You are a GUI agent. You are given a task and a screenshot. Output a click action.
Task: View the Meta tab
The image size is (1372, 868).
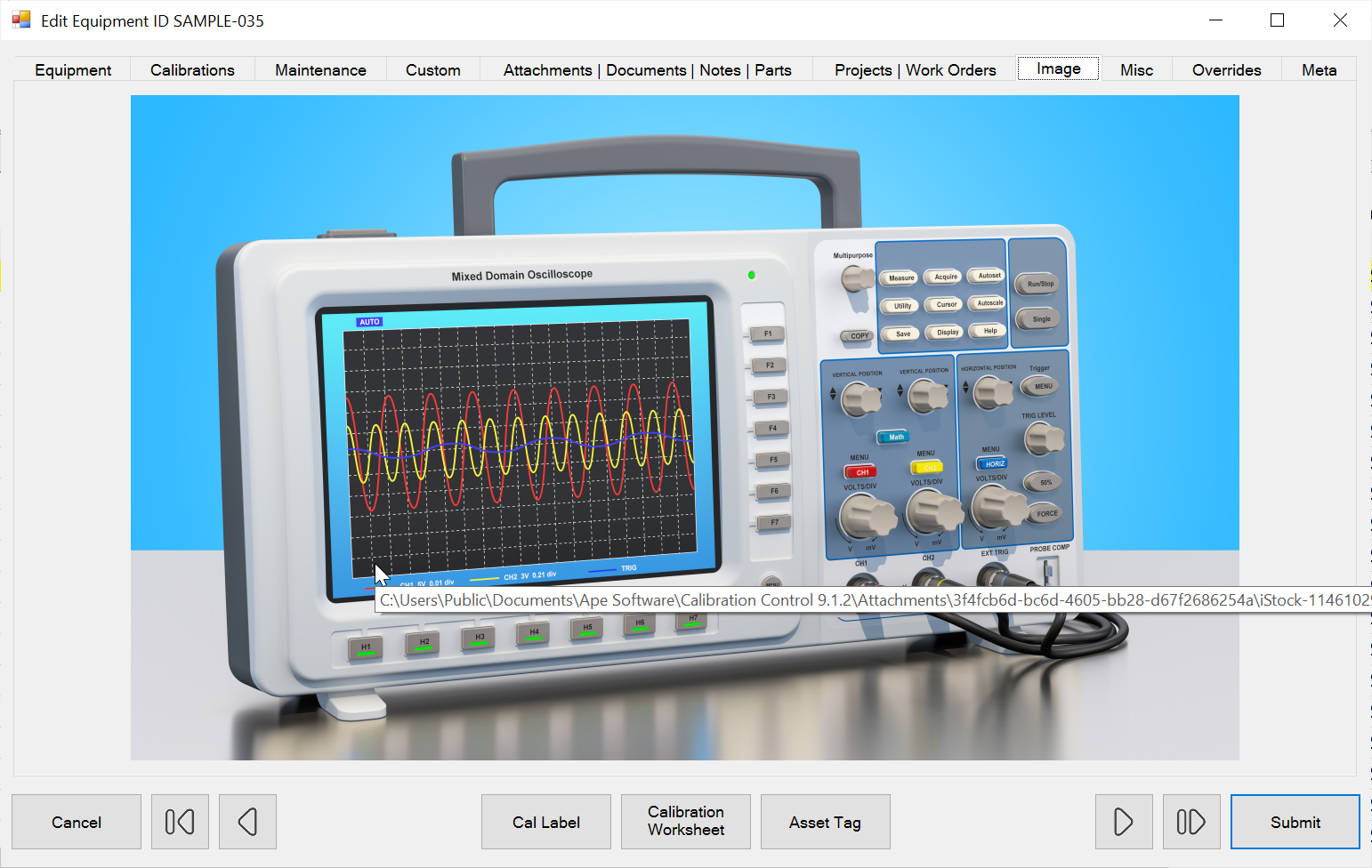click(x=1319, y=69)
